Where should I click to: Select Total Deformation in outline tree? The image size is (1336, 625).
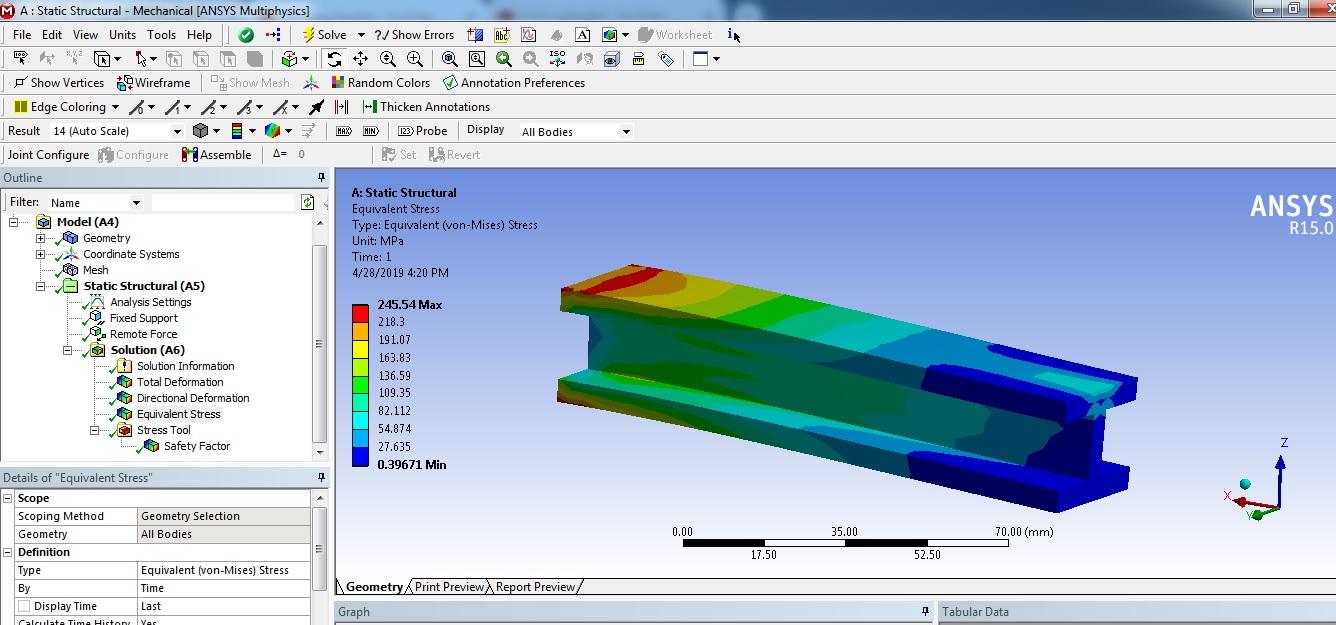[180, 382]
